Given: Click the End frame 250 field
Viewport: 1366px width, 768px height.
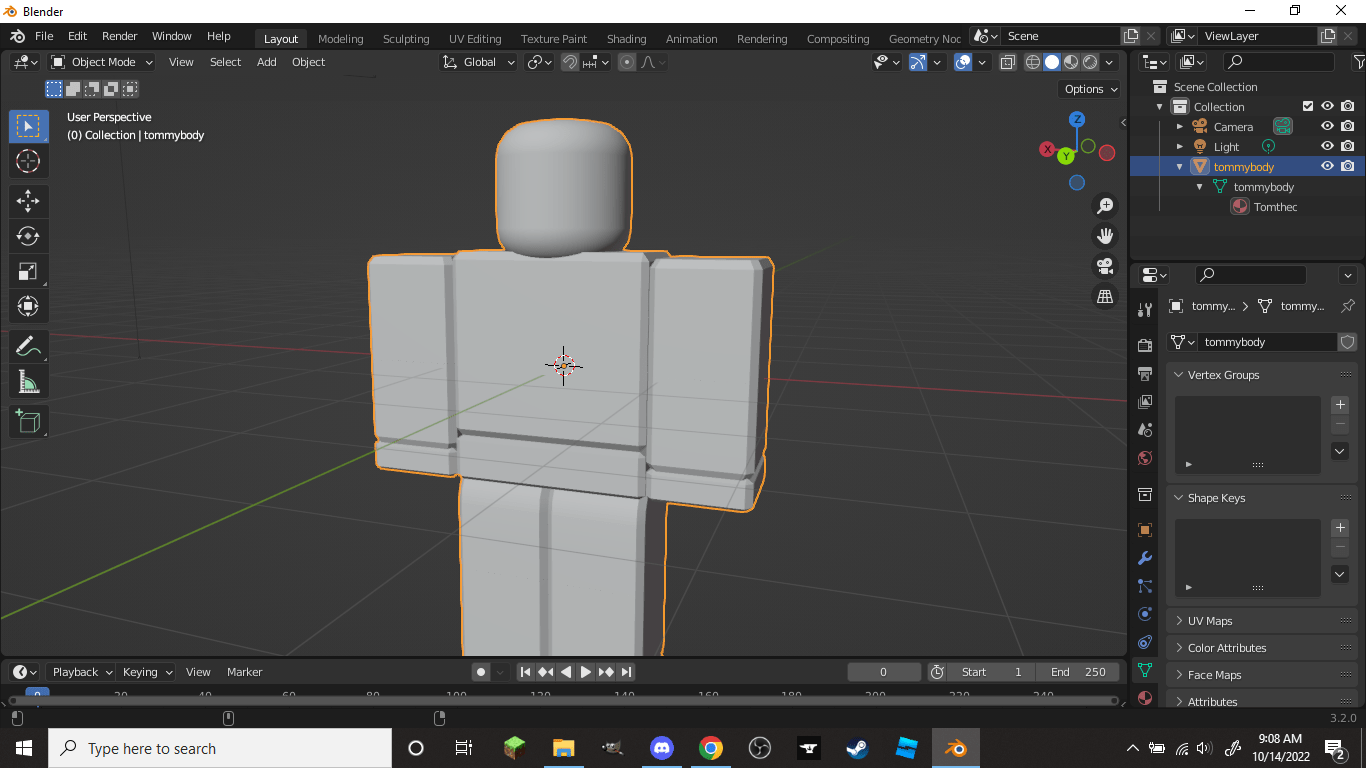Looking at the screenshot, I should pos(1078,672).
